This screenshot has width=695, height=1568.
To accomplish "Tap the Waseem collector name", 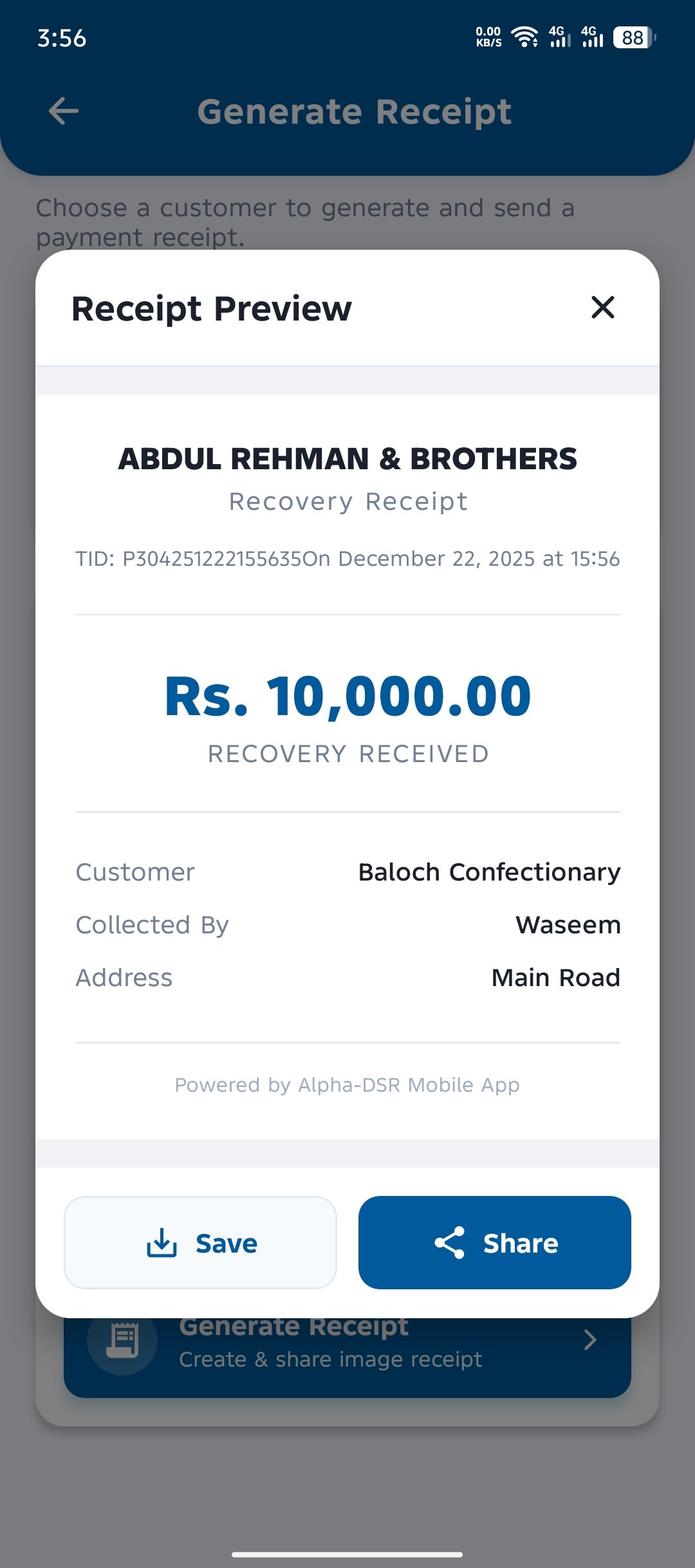I will pyautogui.click(x=568, y=925).
